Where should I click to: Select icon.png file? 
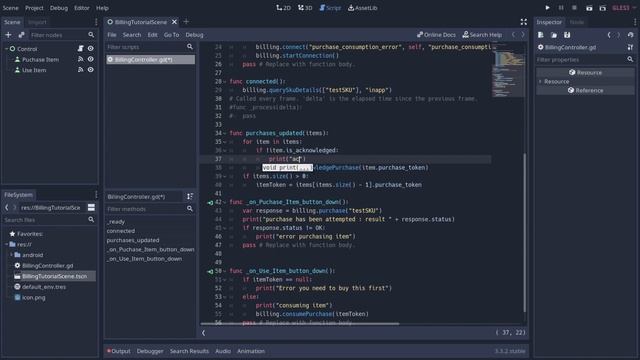[x=33, y=297]
